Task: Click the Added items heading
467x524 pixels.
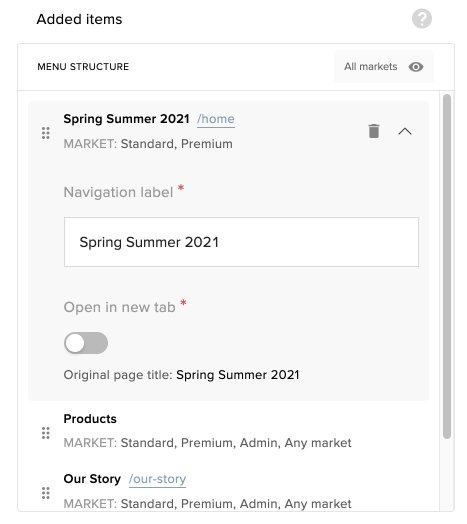Action: click(x=79, y=19)
